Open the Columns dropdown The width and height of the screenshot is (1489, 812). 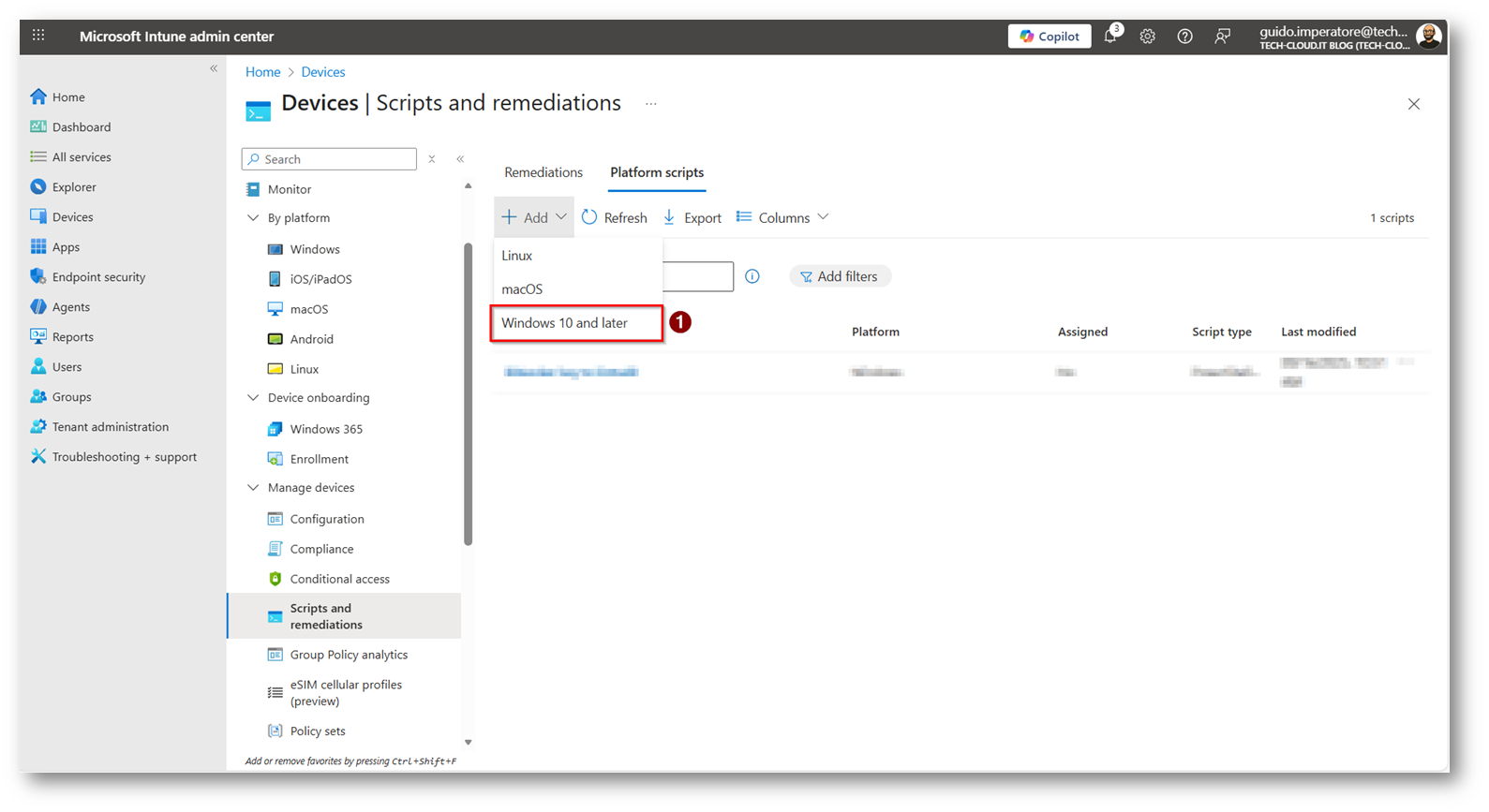[x=782, y=217]
